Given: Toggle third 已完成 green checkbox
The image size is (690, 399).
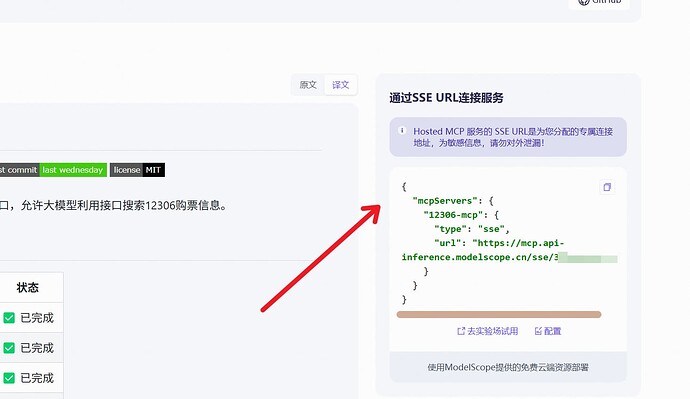Looking at the screenshot, I should pos(9,378).
